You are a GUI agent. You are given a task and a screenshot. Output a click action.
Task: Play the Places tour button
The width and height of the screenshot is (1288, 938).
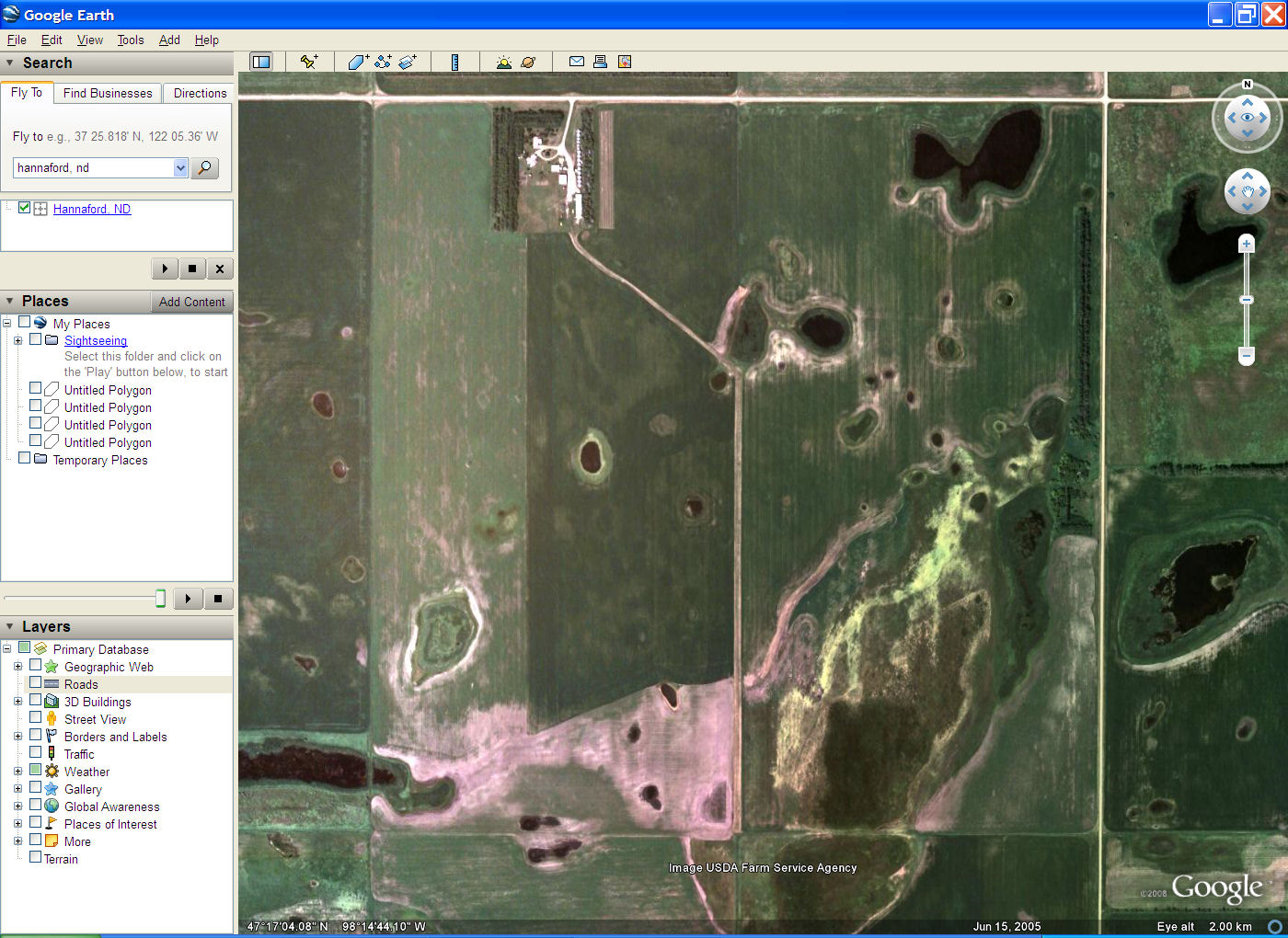(188, 599)
